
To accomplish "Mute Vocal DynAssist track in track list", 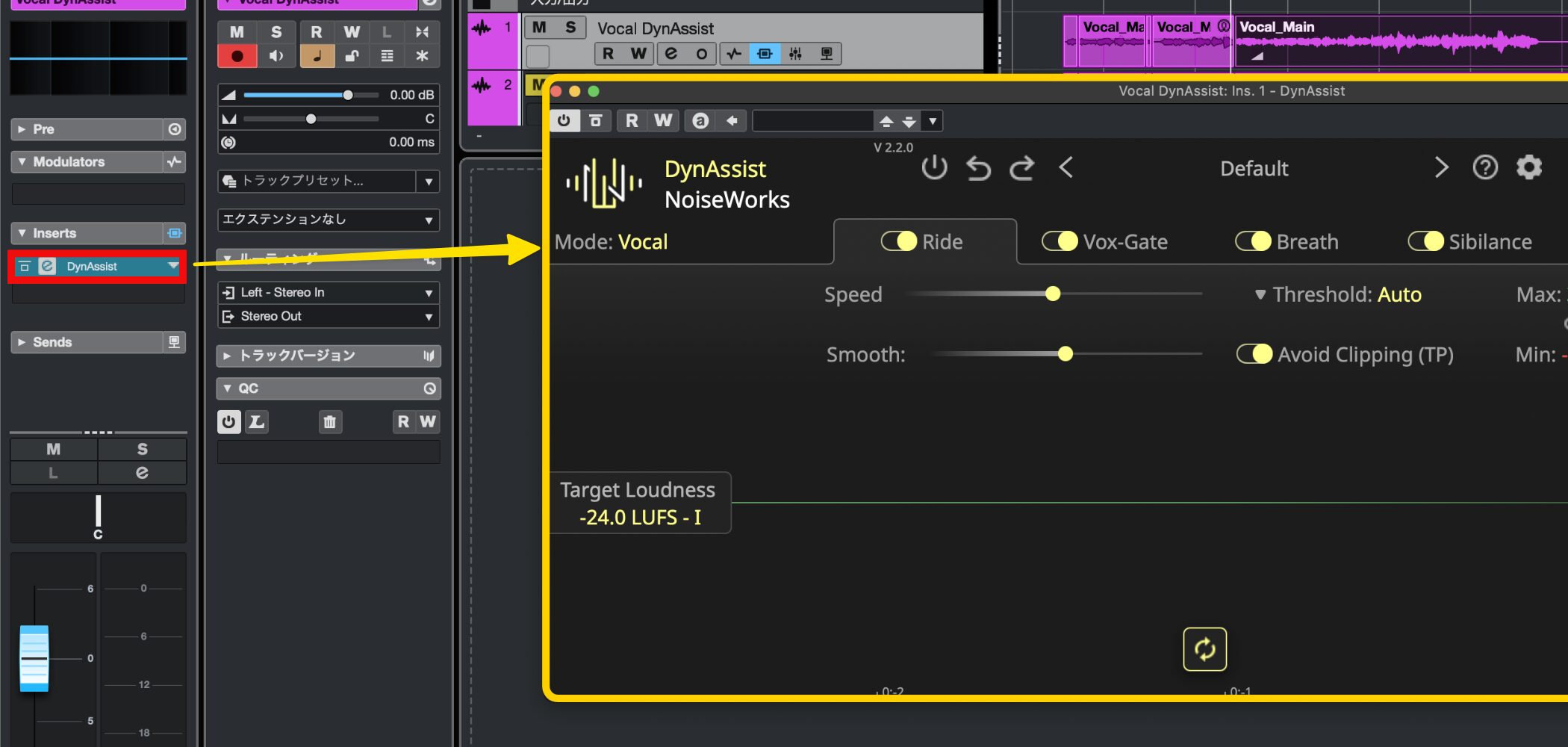I will pyautogui.click(x=539, y=28).
